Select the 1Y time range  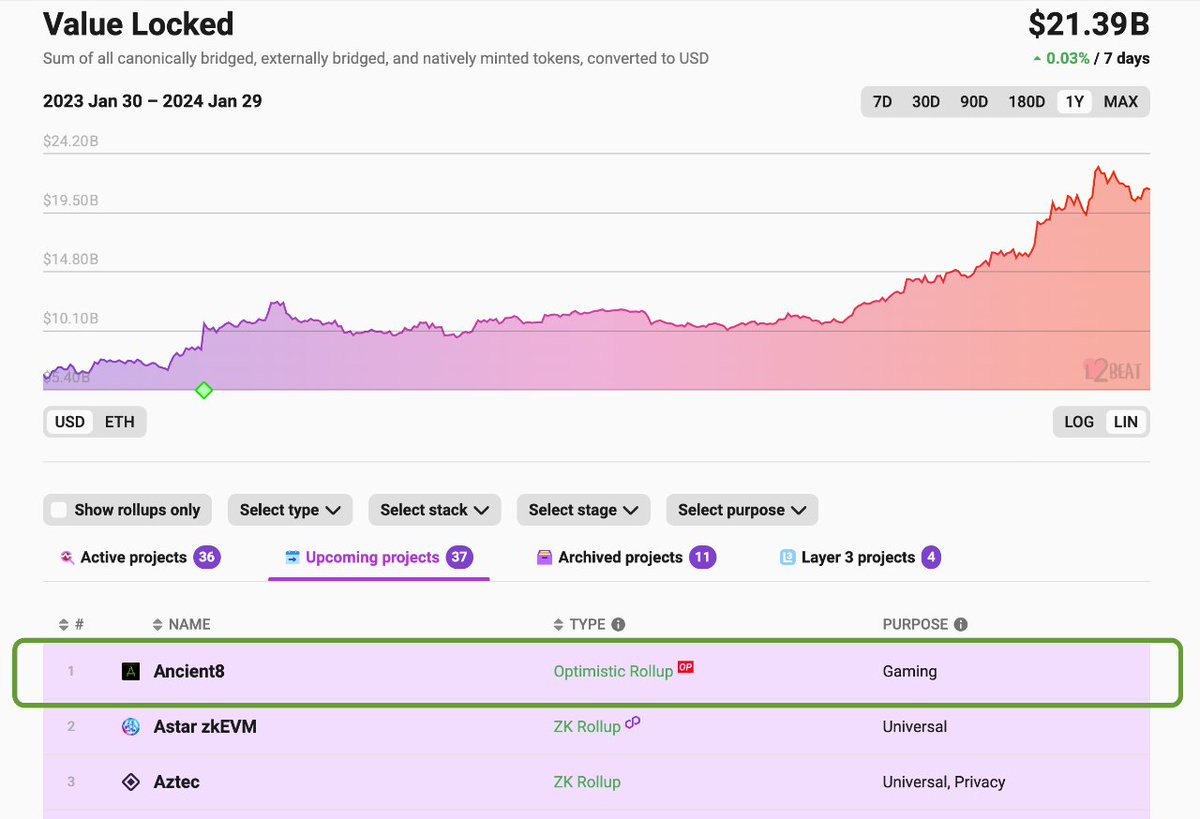1075,102
